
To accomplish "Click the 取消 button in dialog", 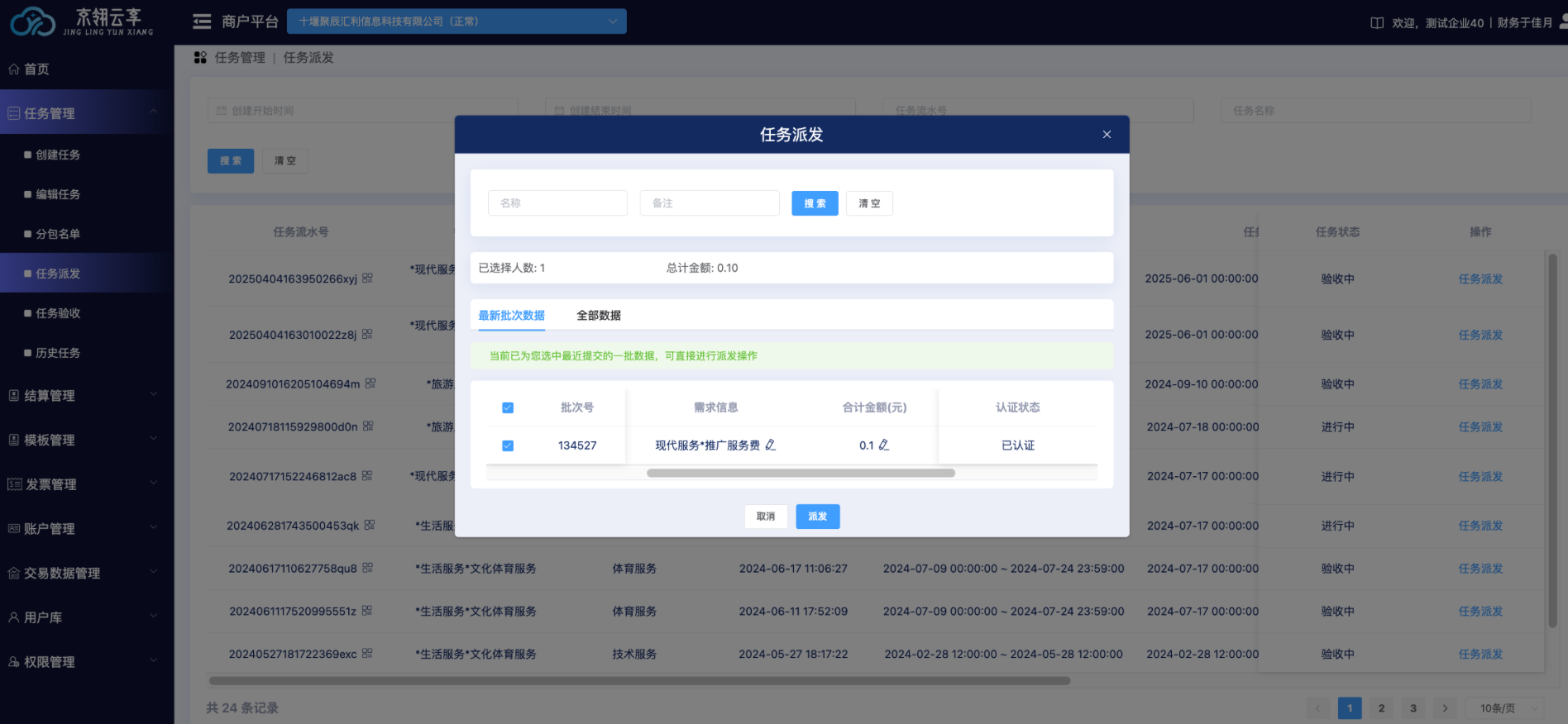I will 766,517.
